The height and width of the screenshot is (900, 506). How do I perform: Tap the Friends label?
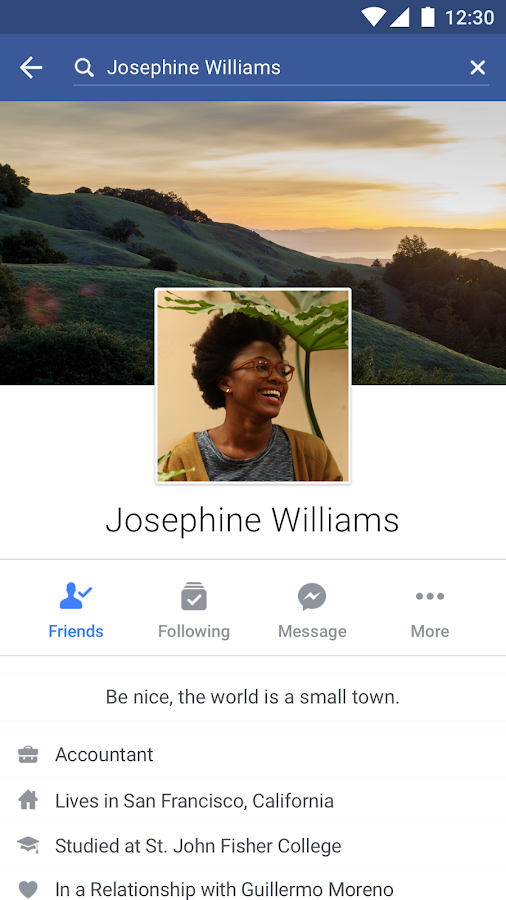76,631
